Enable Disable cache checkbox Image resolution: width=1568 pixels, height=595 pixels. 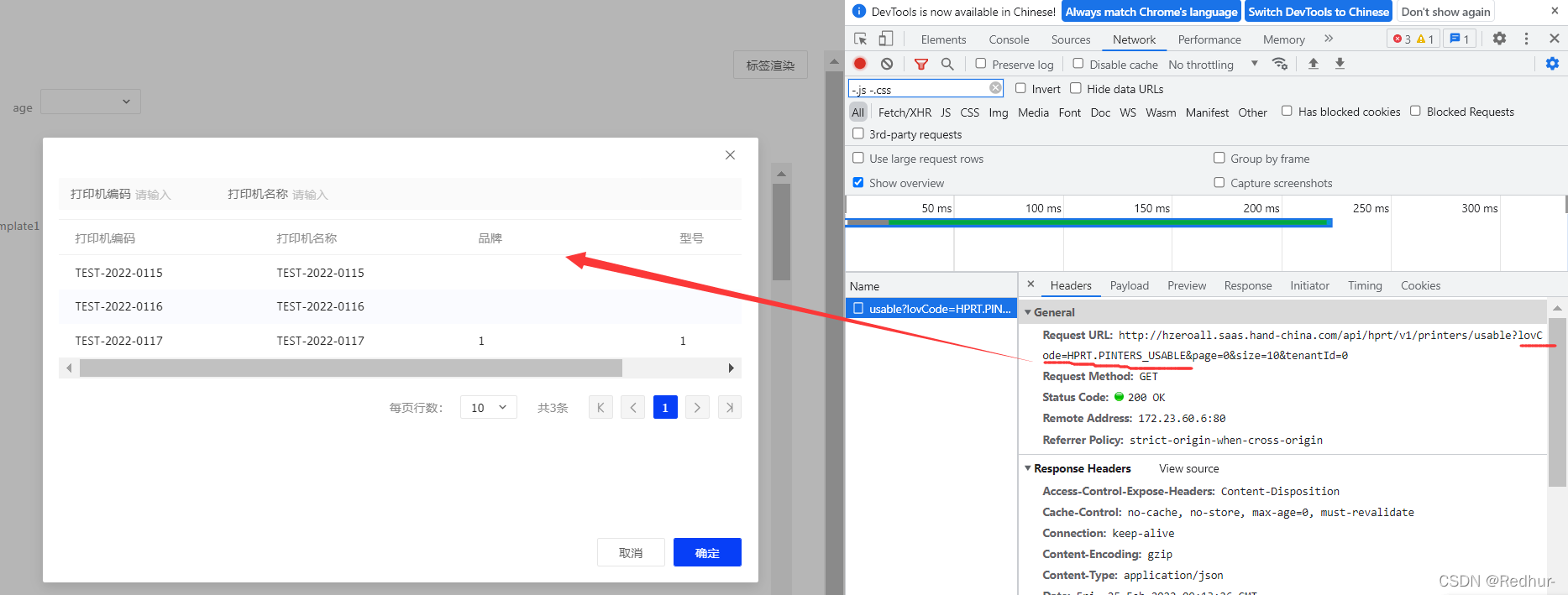click(1078, 64)
